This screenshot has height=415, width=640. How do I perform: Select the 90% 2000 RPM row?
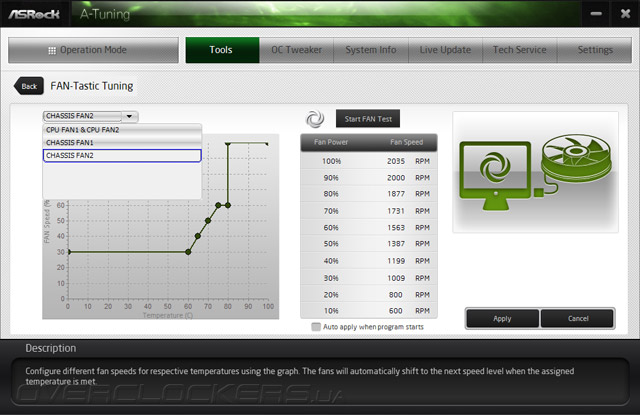369,178
